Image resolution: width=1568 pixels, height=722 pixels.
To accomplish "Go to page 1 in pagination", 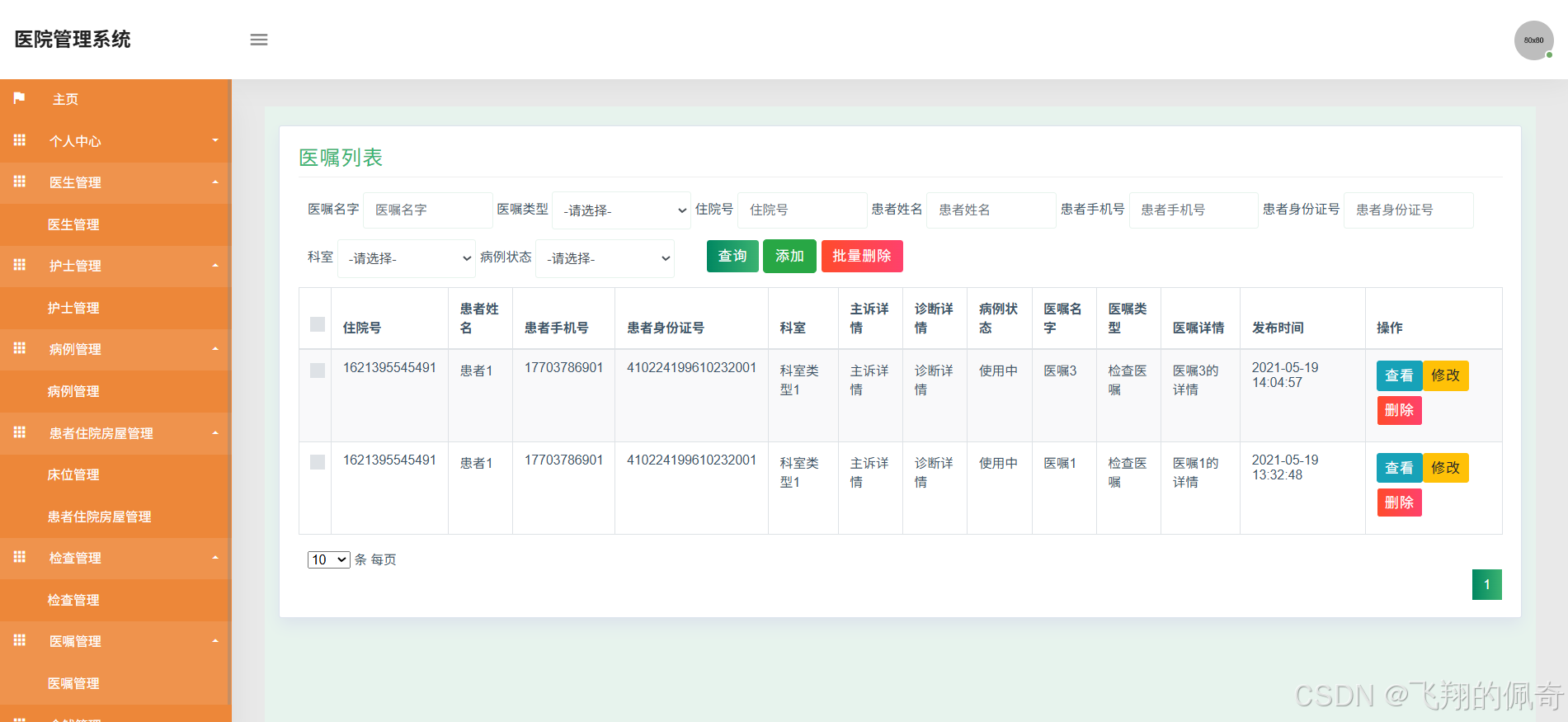I will coord(1487,584).
